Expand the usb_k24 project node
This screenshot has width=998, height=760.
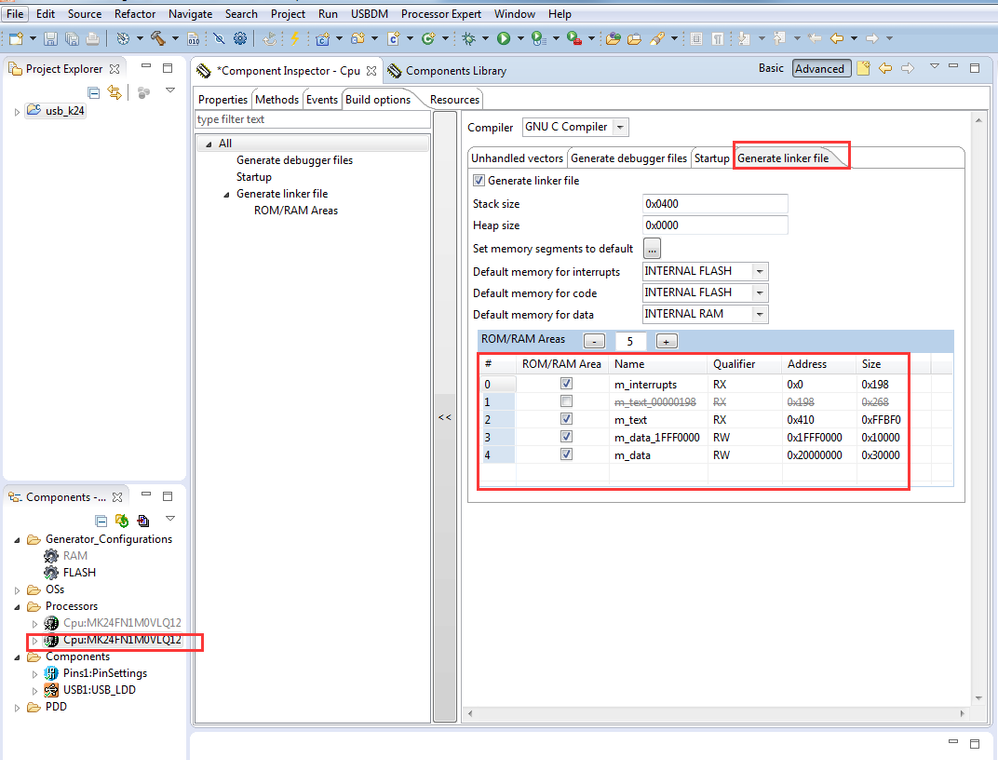point(17,111)
